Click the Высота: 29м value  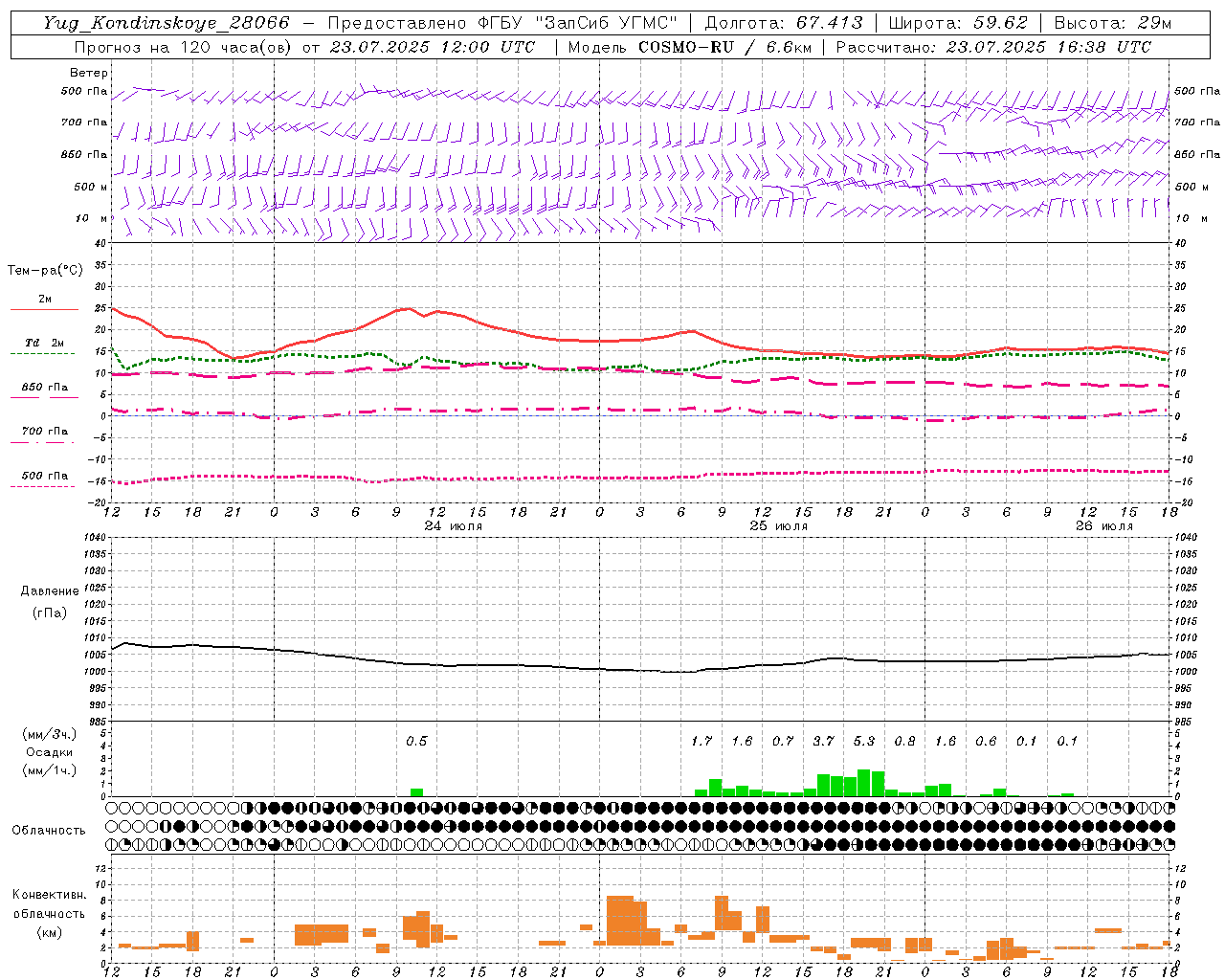[1112, 23]
